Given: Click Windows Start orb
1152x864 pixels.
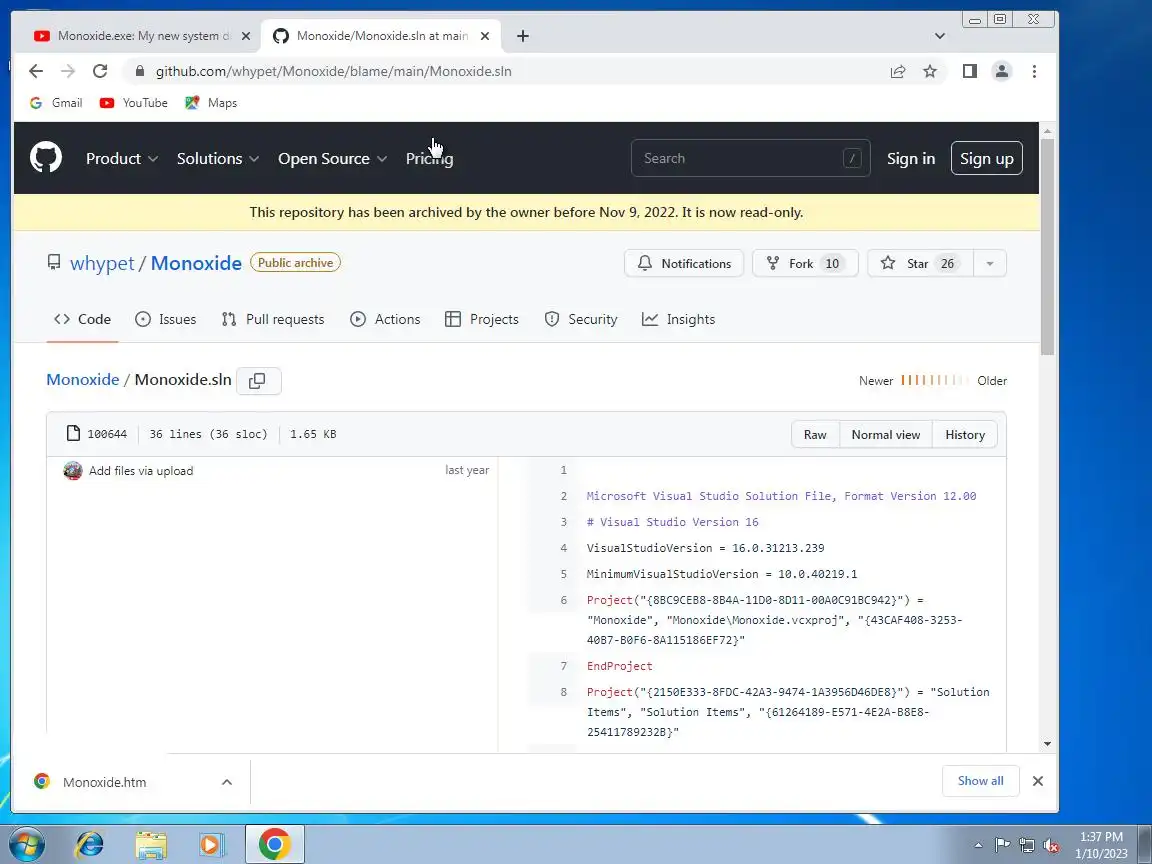Looking at the screenshot, I should pyautogui.click(x=26, y=844).
